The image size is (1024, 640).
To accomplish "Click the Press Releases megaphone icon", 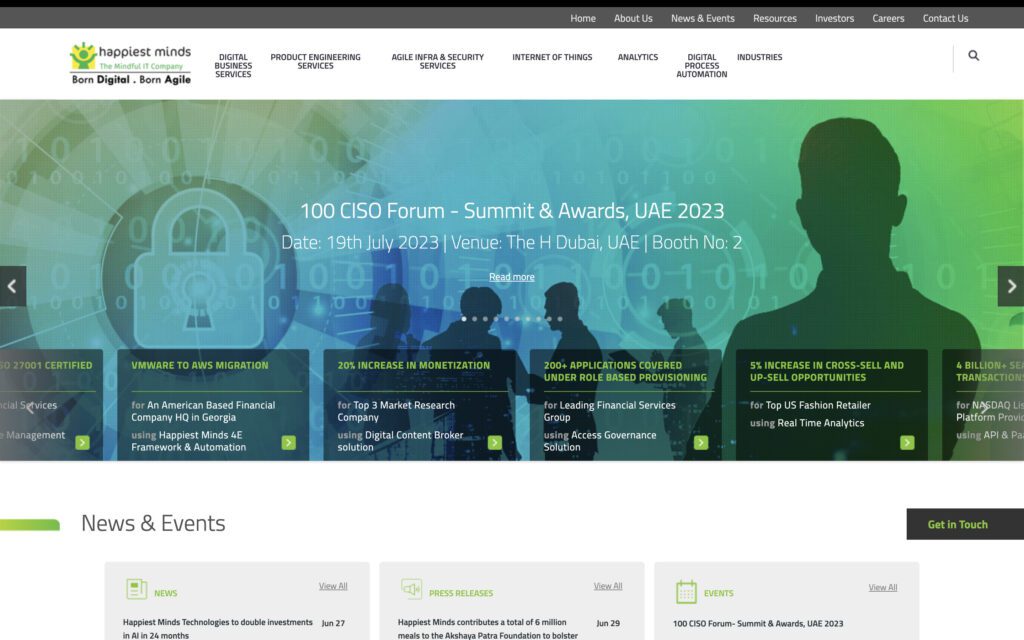I will (x=411, y=589).
